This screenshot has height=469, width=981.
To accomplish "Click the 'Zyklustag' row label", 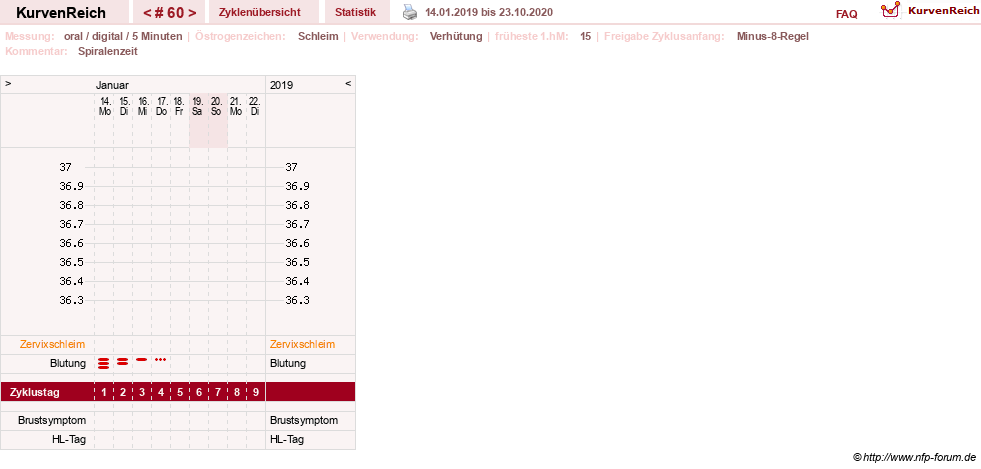I will pos(35,393).
